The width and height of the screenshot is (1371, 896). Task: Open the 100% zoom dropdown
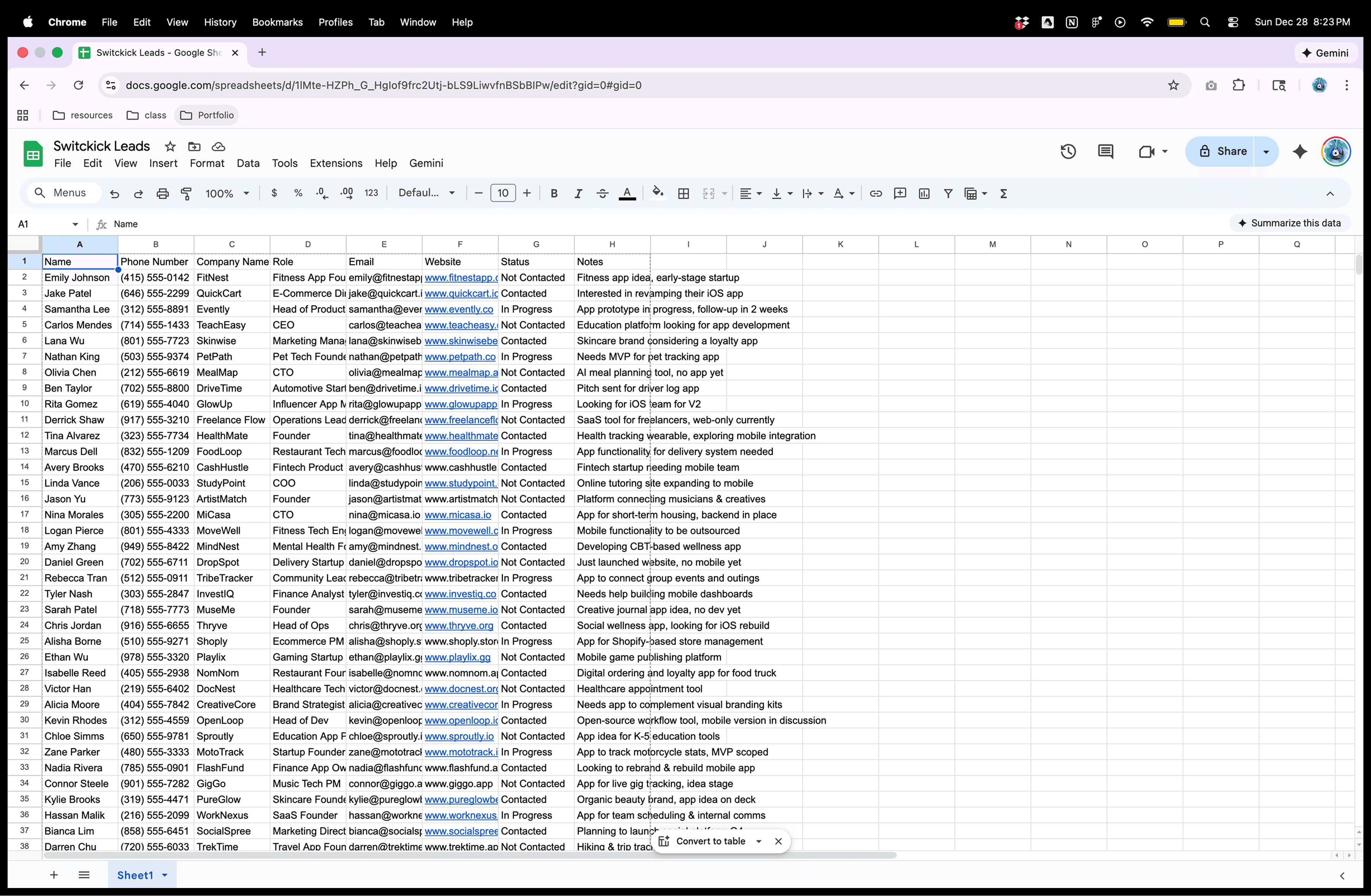(x=227, y=193)
